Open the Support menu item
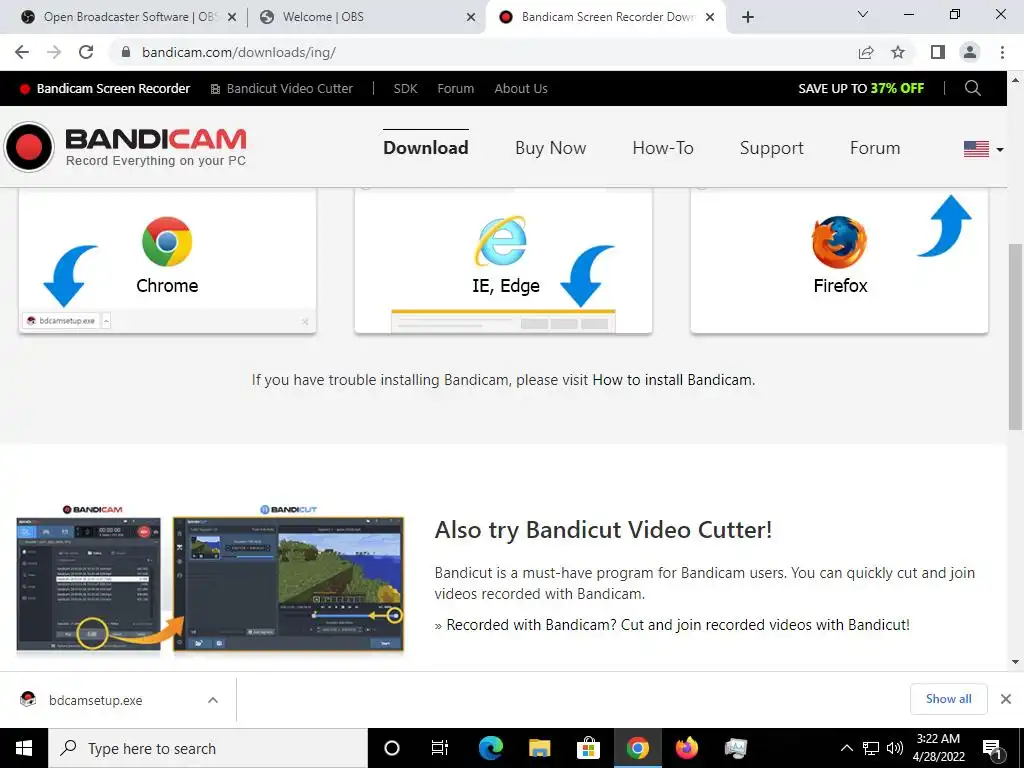 771,148
